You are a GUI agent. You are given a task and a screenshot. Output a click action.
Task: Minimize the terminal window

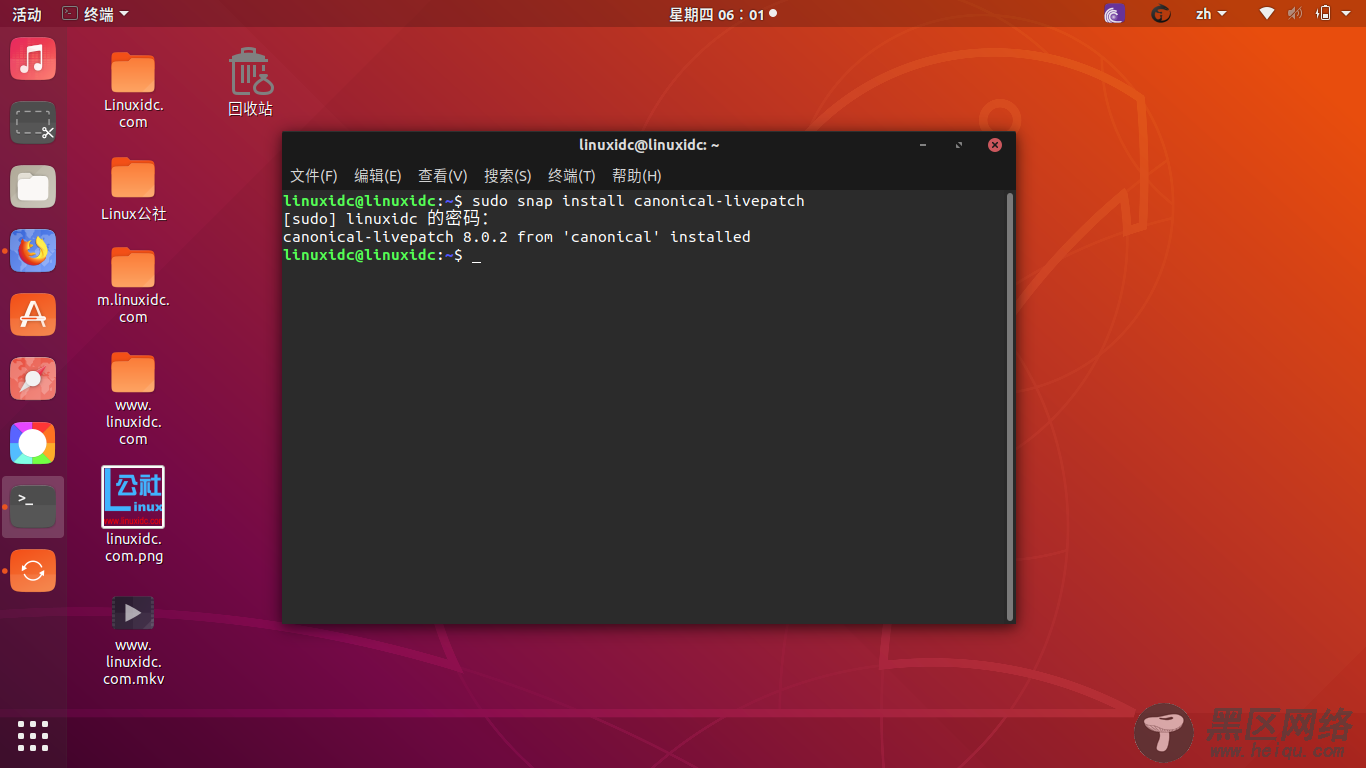pos(923,145)
